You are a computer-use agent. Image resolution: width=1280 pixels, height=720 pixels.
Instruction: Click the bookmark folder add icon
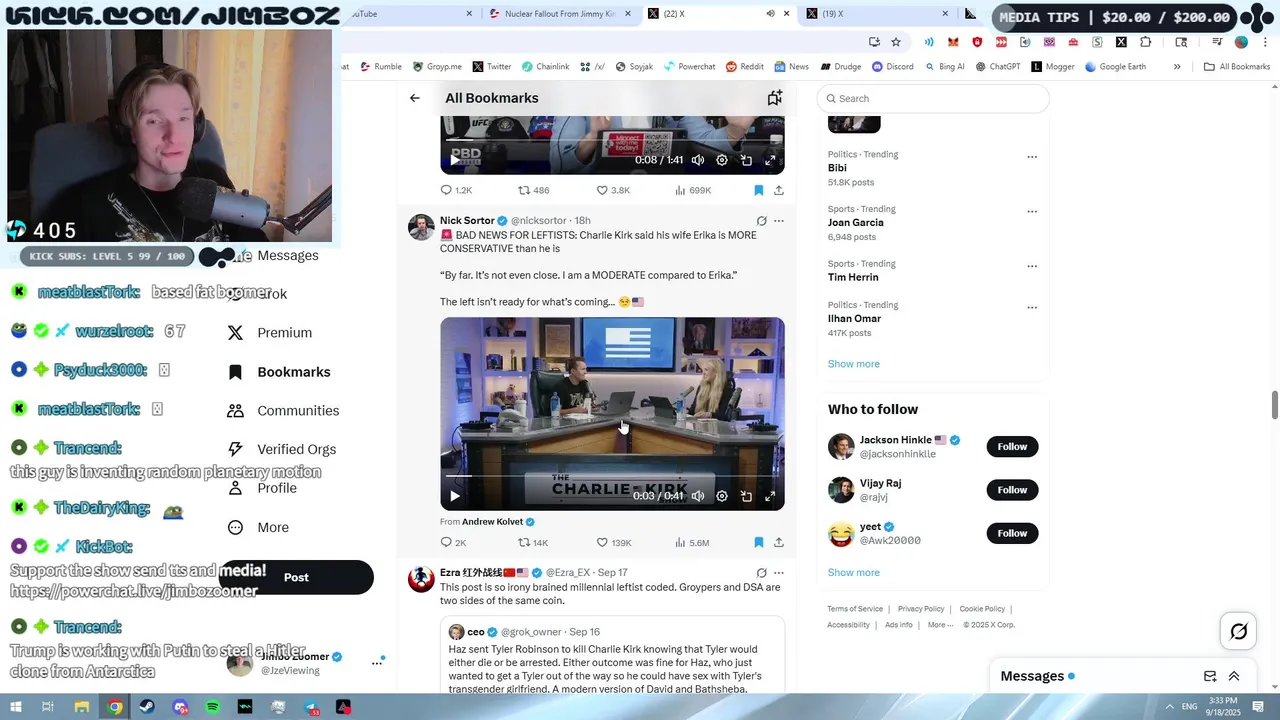click(x=774, y=98)
